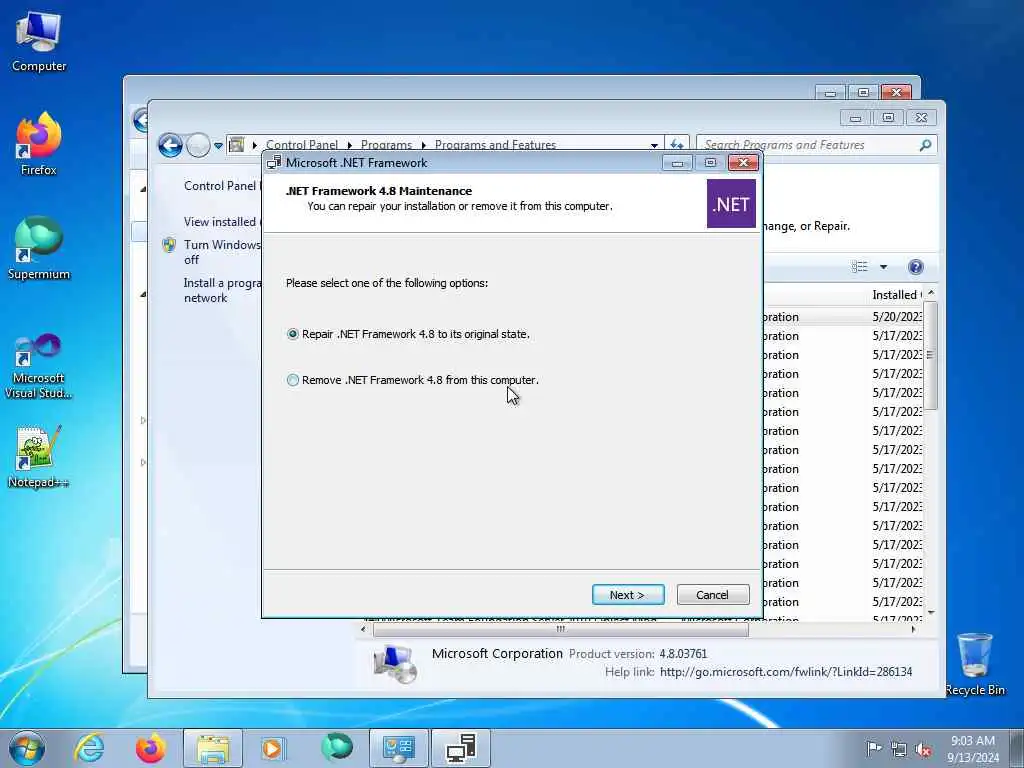The height and width of the screenshot is (768, 1024).
Task: Go back in the Programs and Features window
Action: point(170,145)
